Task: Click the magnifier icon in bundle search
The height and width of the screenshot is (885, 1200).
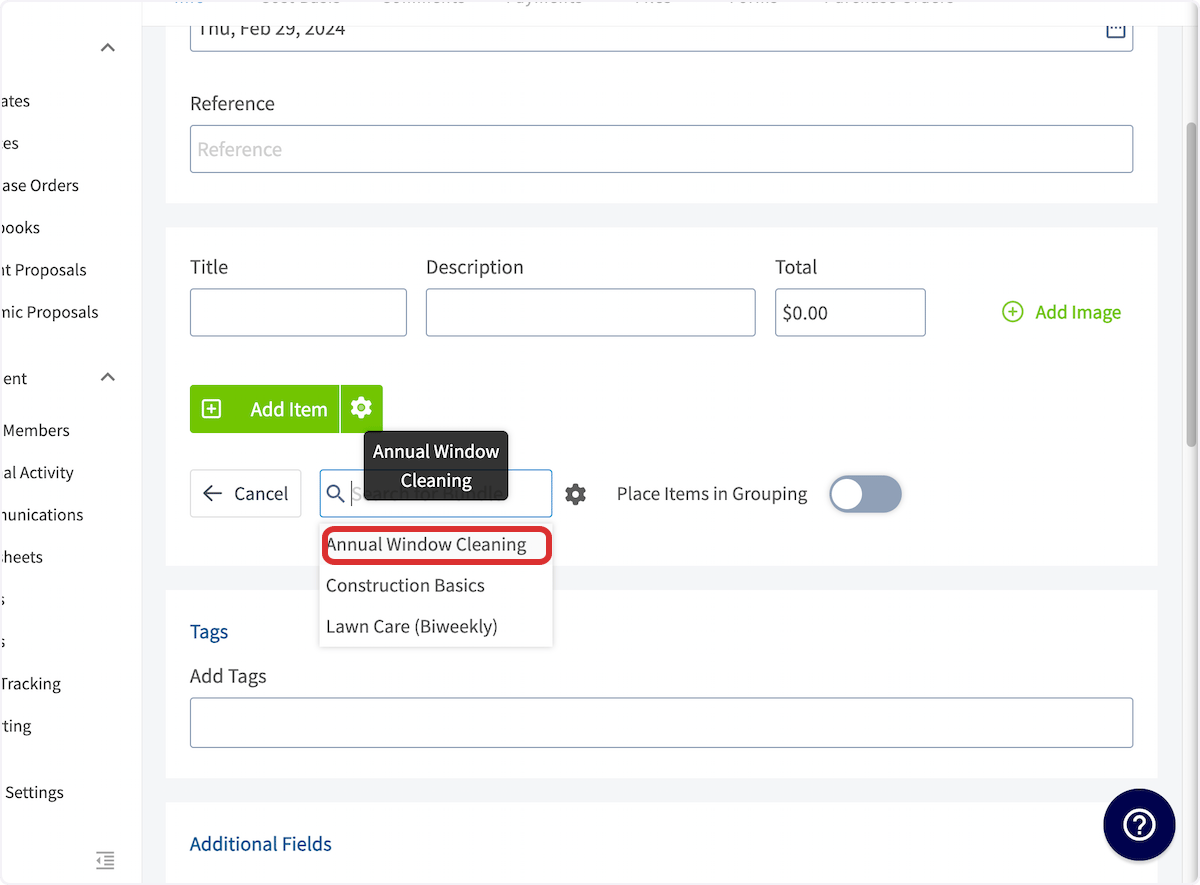Action: (336, 494)
